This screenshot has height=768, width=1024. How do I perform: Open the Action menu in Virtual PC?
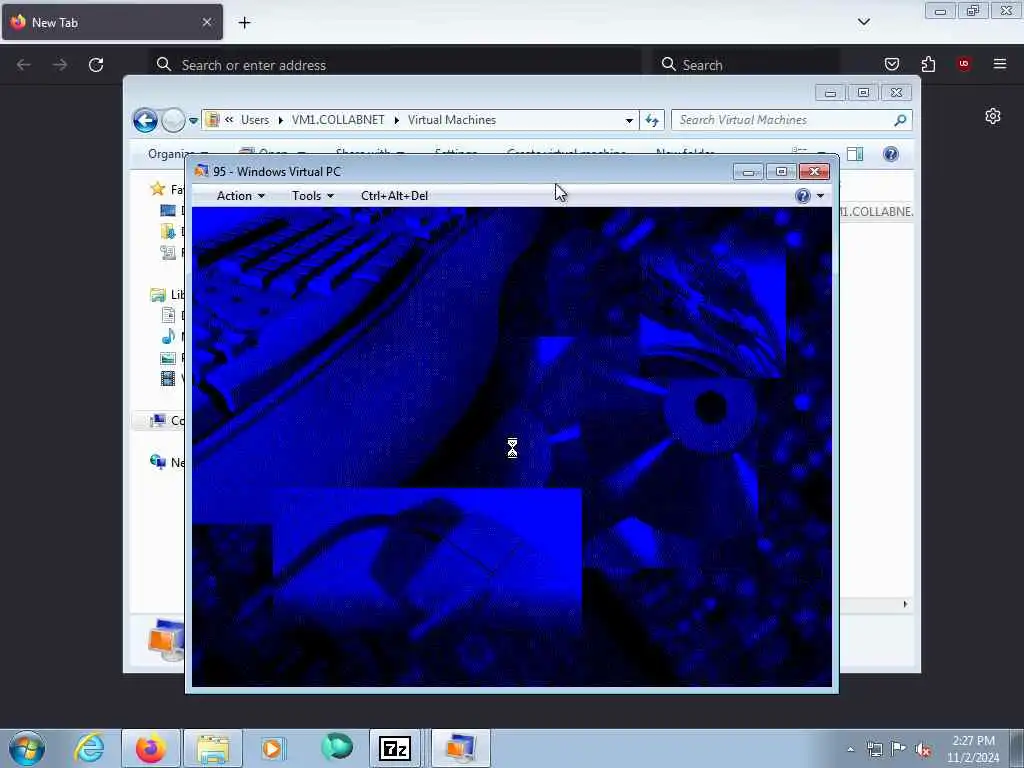coord(240,196)
